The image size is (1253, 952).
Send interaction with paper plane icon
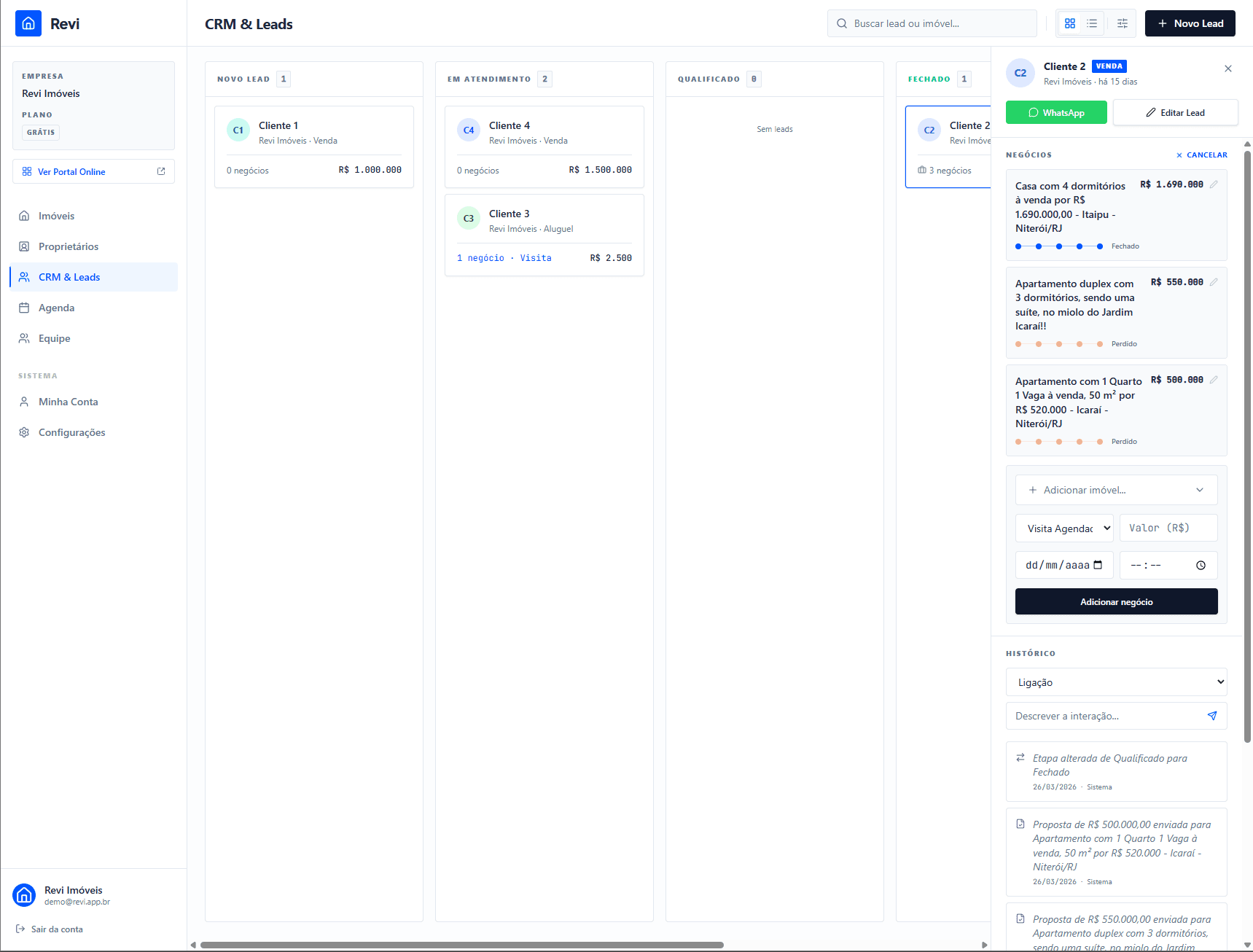coord(1211,716)
